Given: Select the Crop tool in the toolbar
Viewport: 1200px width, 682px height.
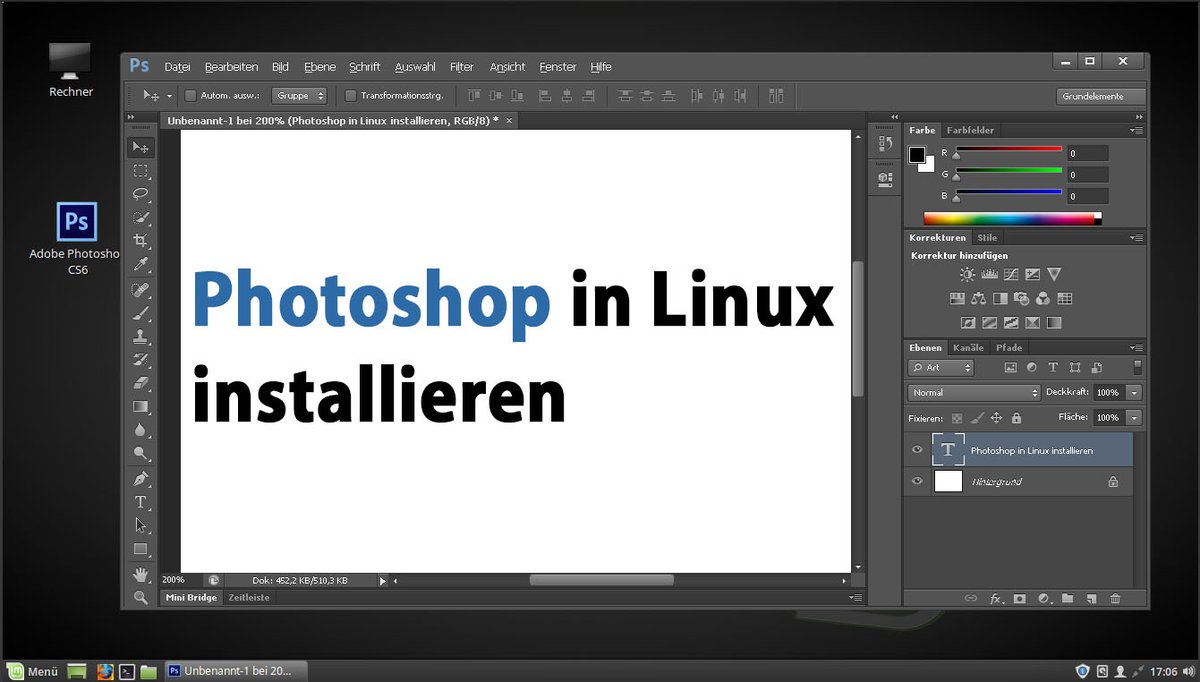Looking at the screenshot, I should [141, 241].
